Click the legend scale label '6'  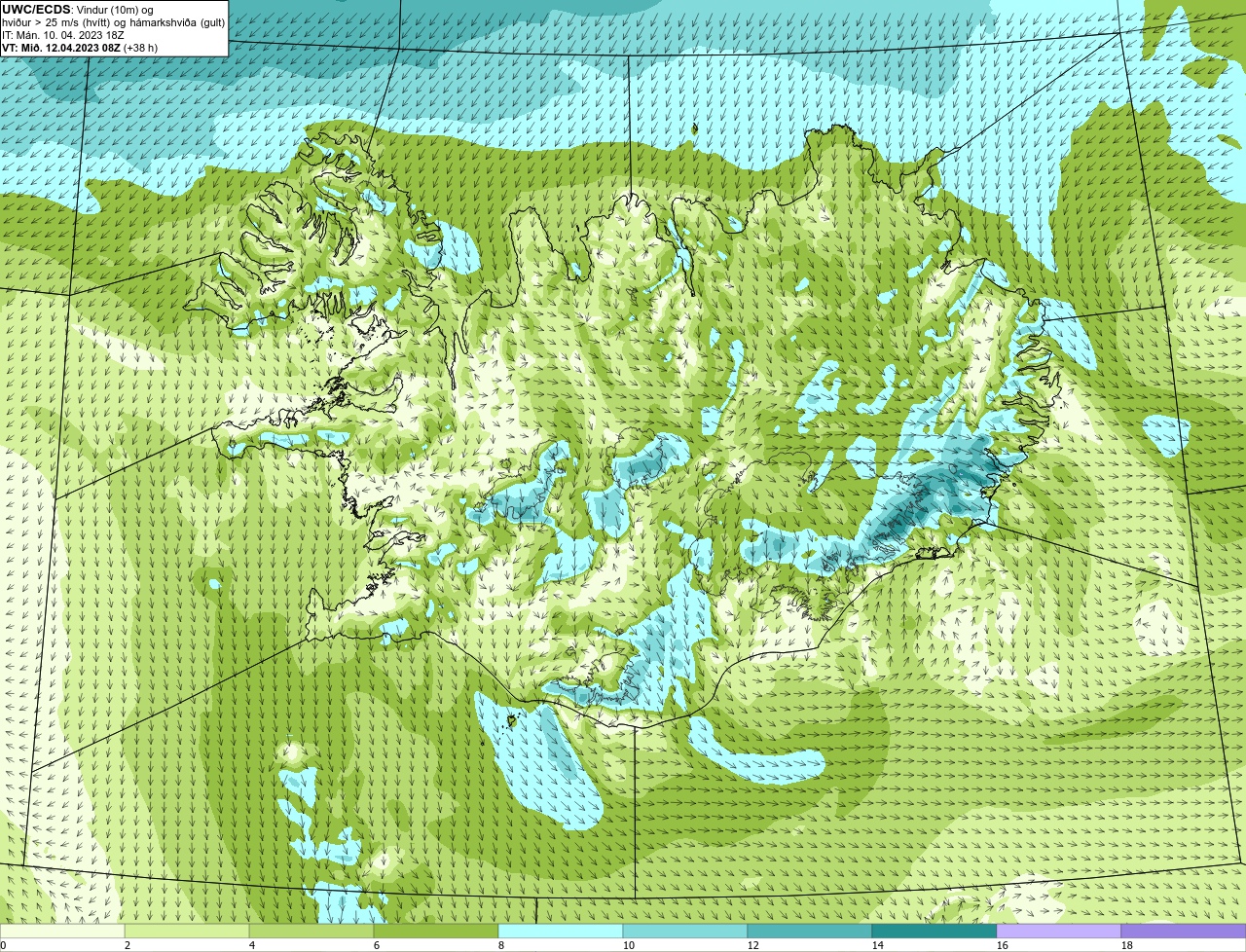(376, 945)
